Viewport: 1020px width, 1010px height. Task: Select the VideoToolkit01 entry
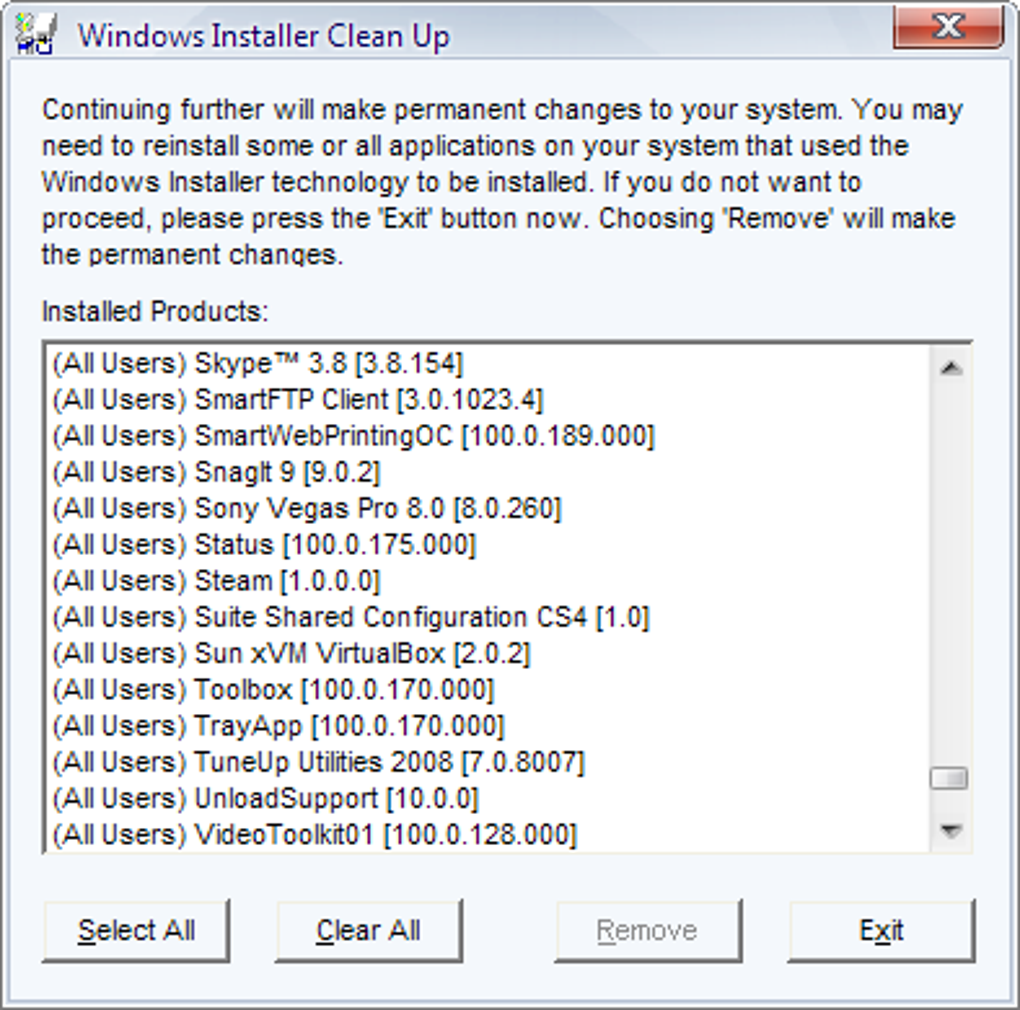[488, 835]
